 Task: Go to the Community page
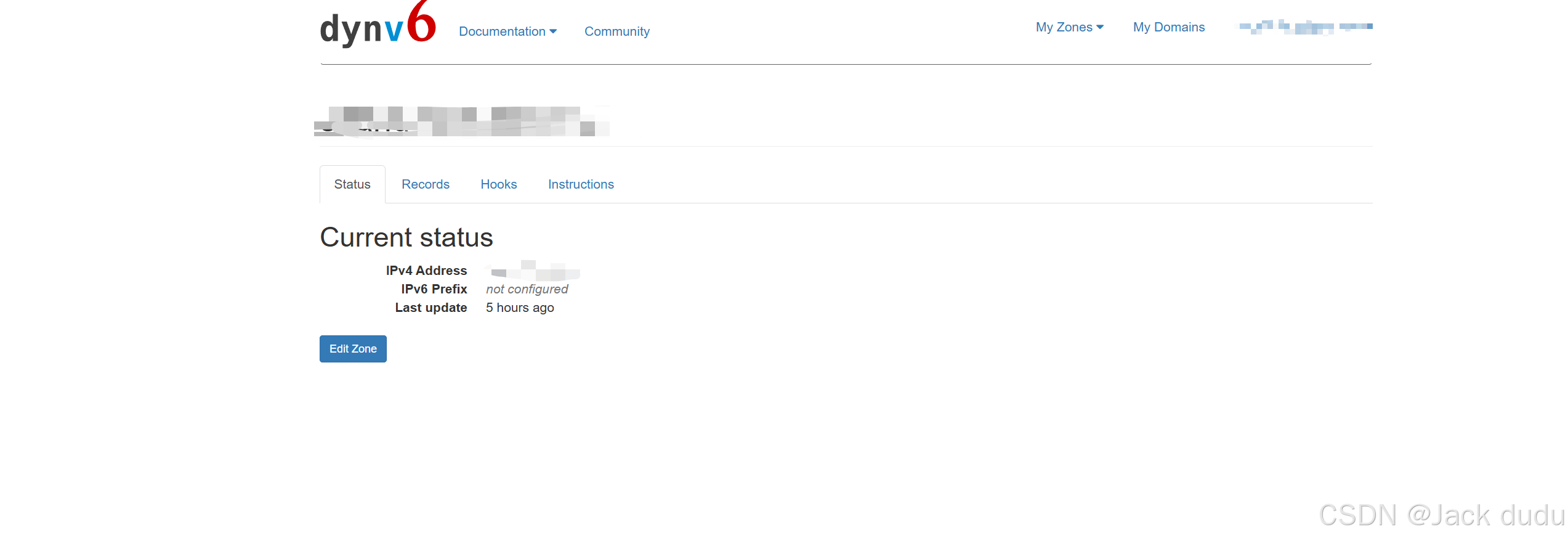pyautogui.click(x=616, y=31)
